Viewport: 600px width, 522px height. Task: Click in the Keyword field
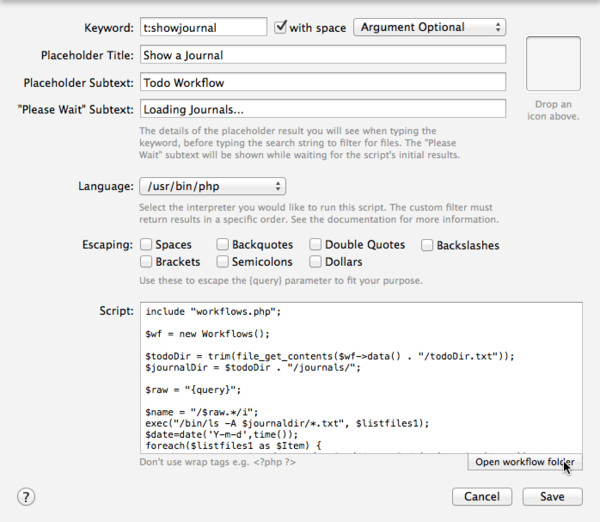point(204,27)
